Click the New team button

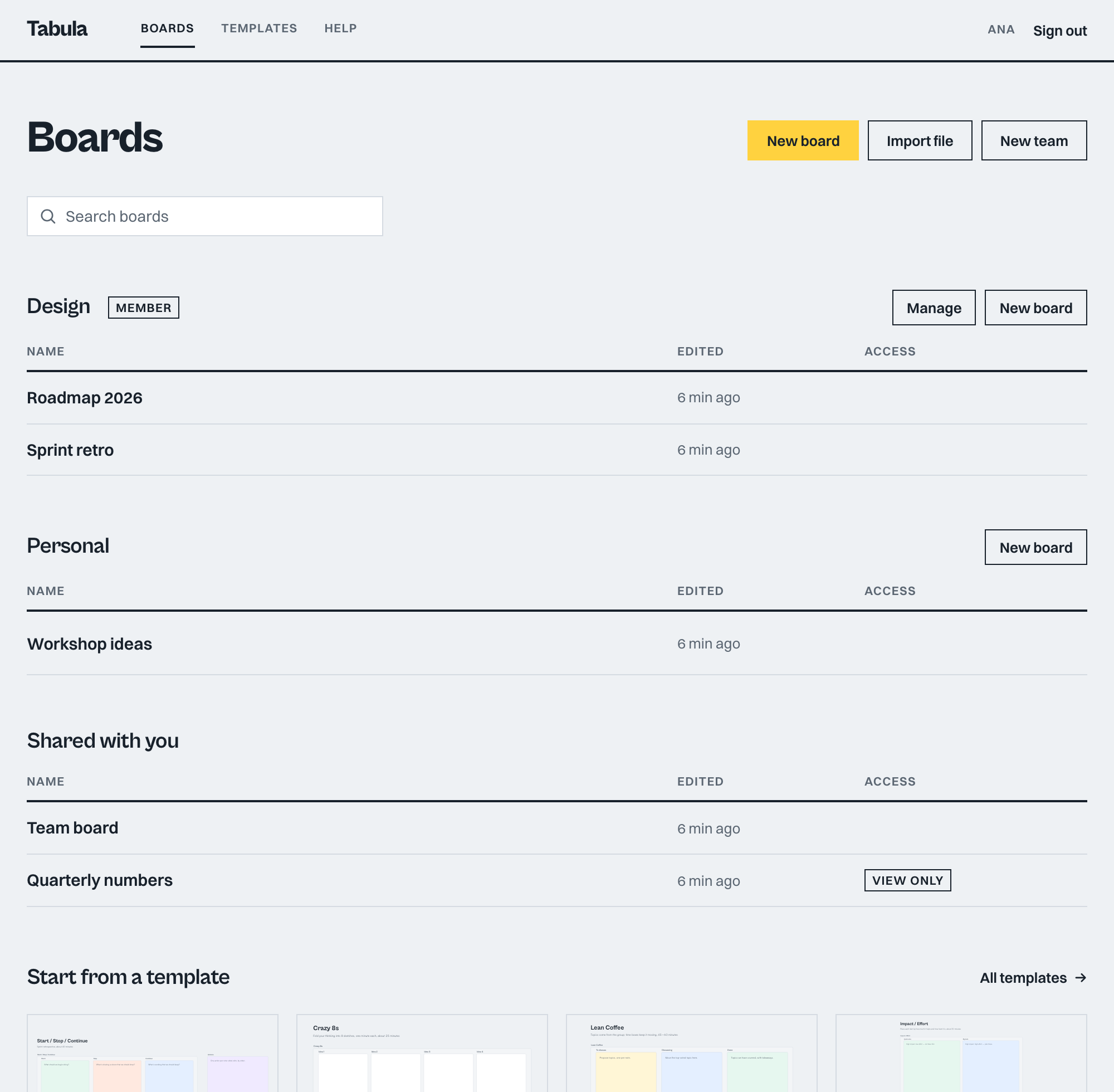pos(1034,140)
